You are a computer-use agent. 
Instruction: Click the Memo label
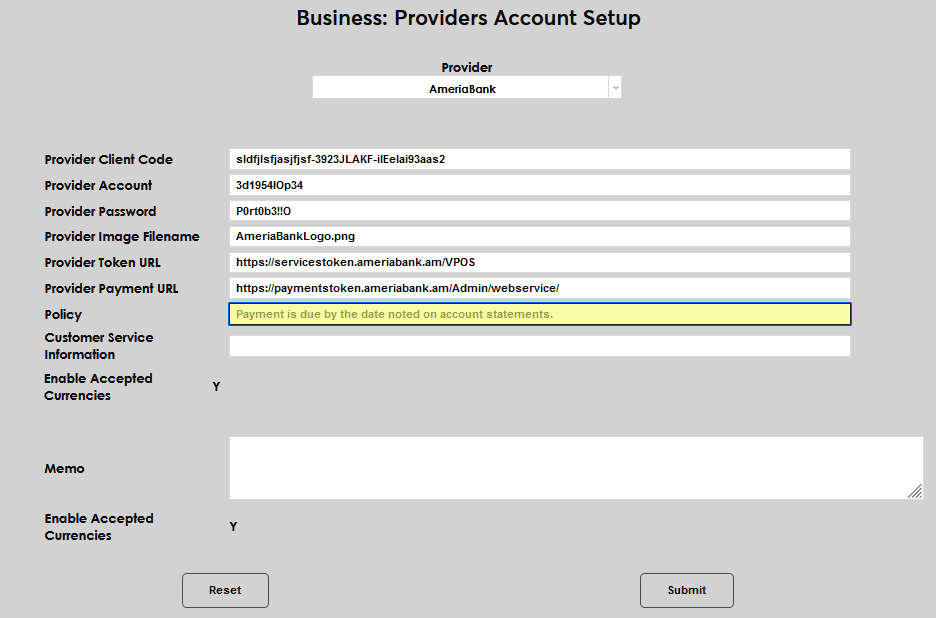tap(64, 469)
